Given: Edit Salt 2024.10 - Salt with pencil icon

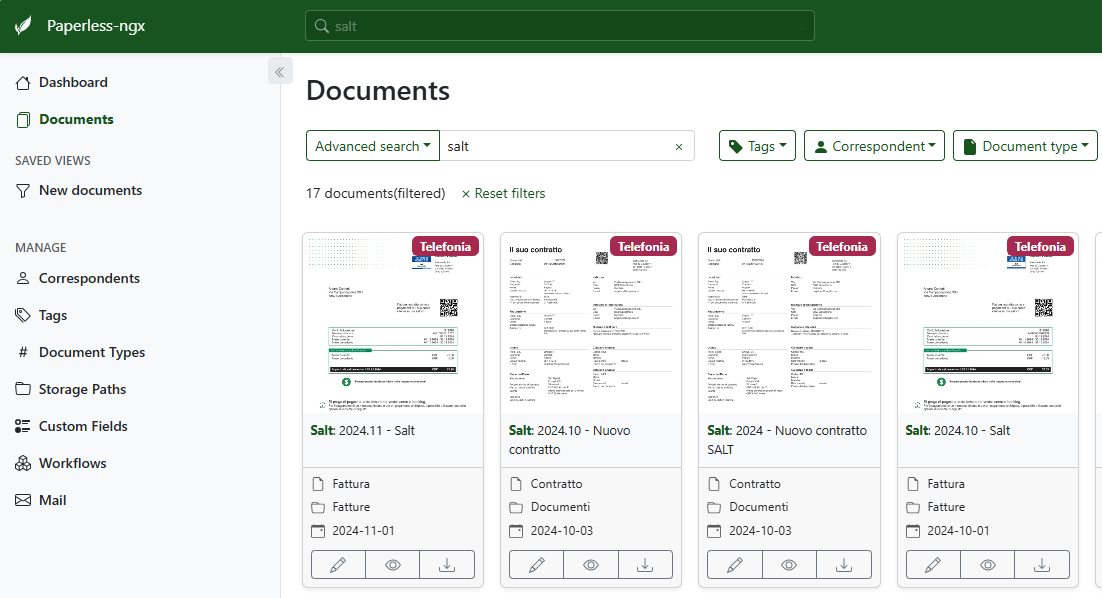Looking at the screenshot, I should tap(933, 565).
